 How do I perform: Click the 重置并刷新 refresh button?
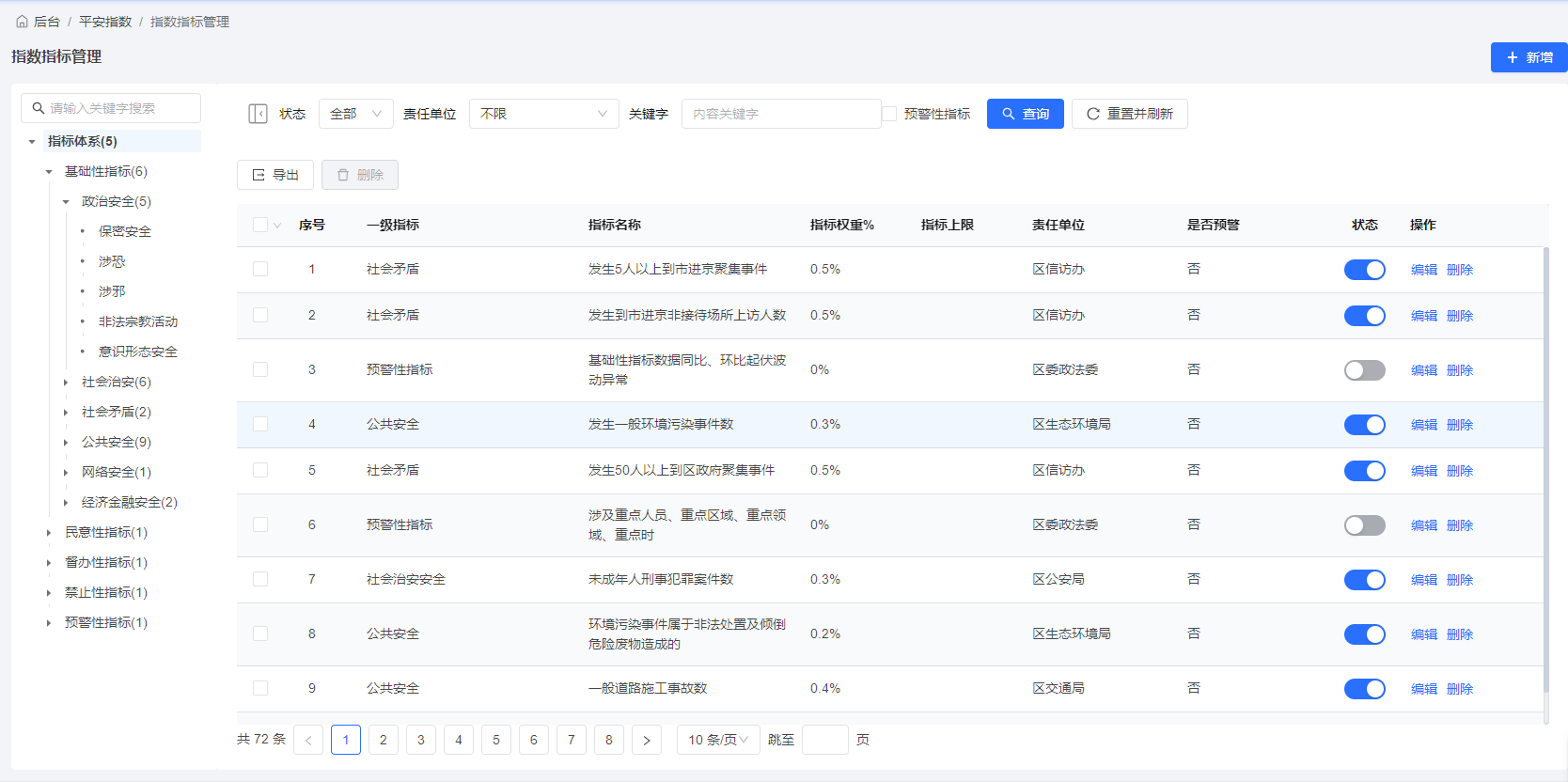(1129, 114)
